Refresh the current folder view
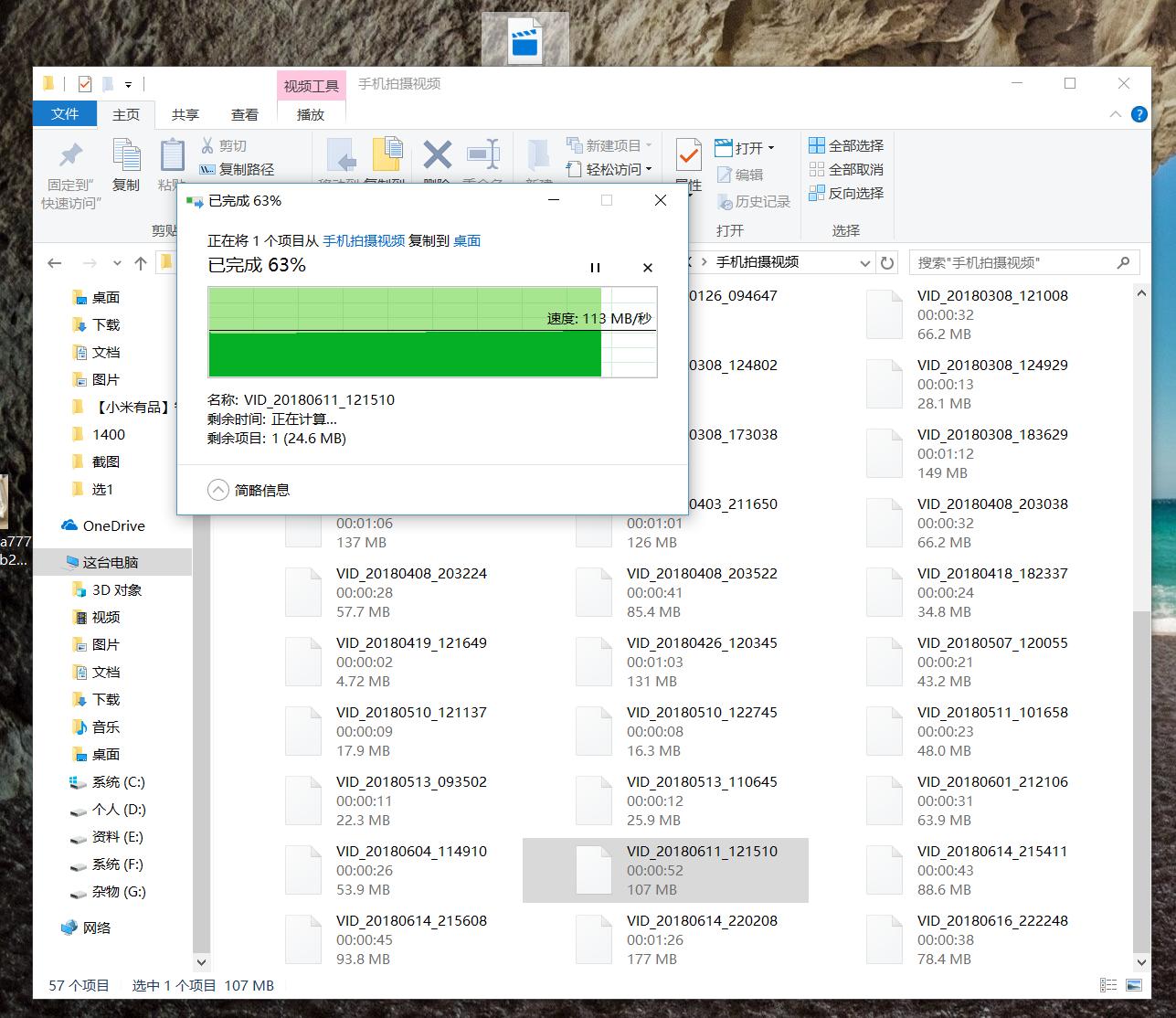Image resolution: width=1176 pixels, height=1018 pixels. coord(887,262)
